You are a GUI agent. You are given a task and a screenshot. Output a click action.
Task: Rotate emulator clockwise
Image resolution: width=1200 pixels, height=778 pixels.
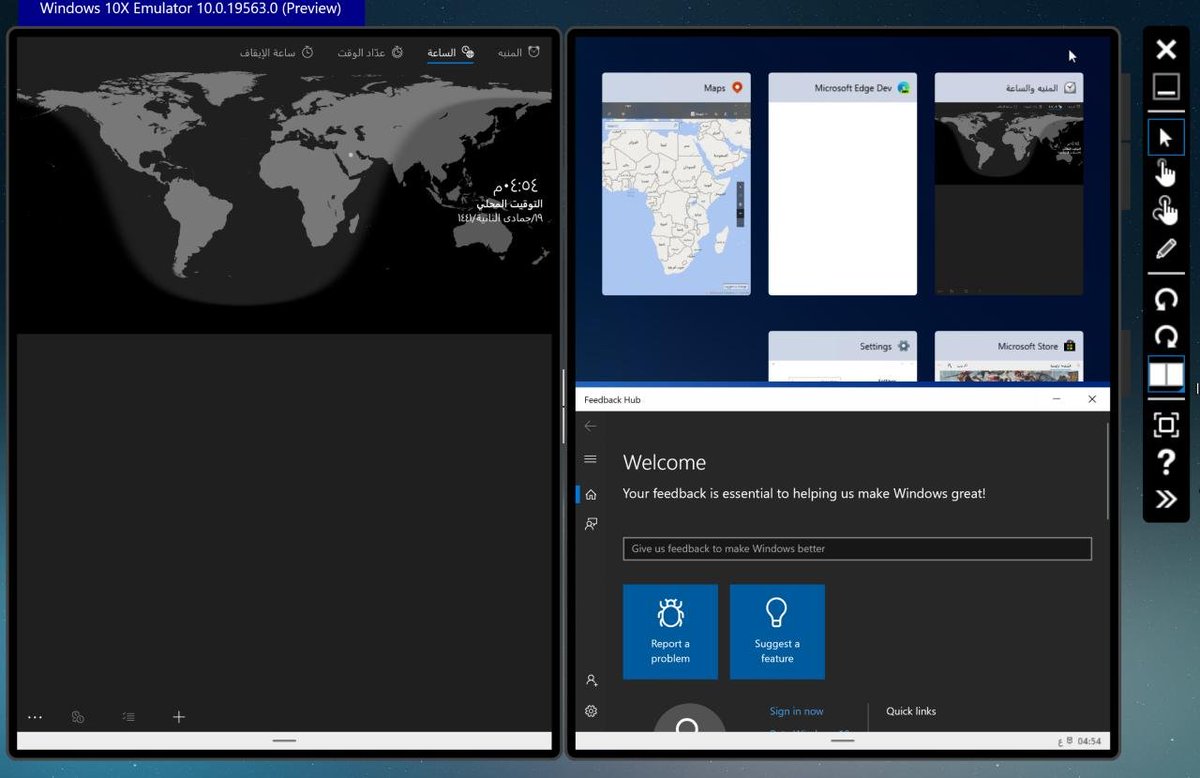1166,336
